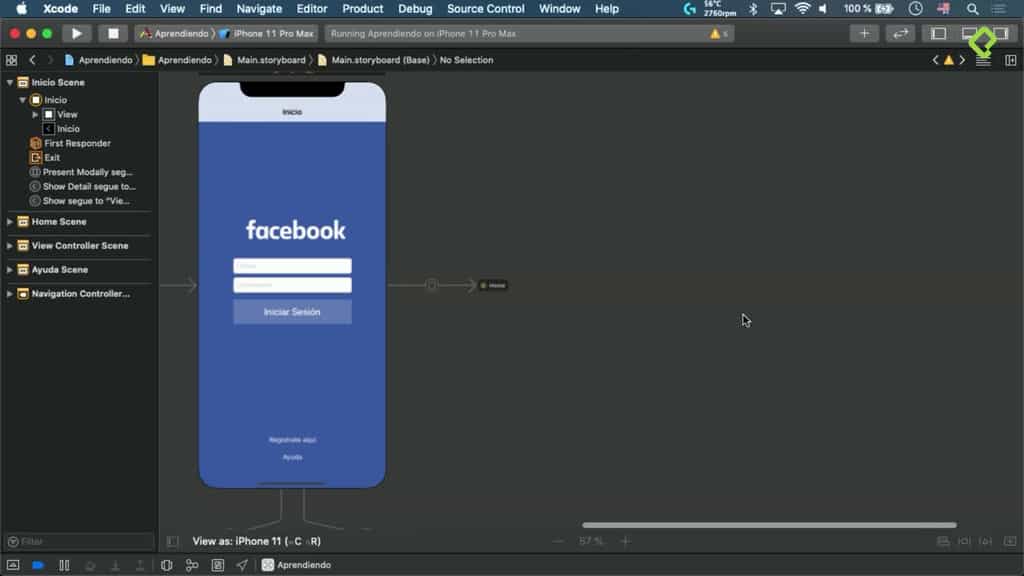Zoom out the storyboard canvas
Viewport: 1024px width, 576px height.
pyautogui.click(x=558, y=541)
